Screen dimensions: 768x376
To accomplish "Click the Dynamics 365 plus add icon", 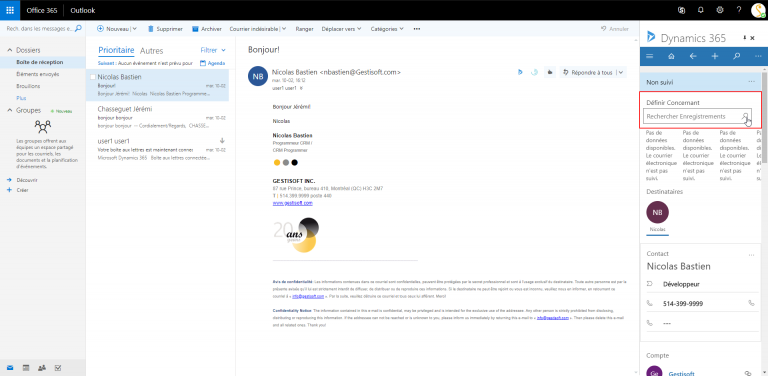I will 715,56.
